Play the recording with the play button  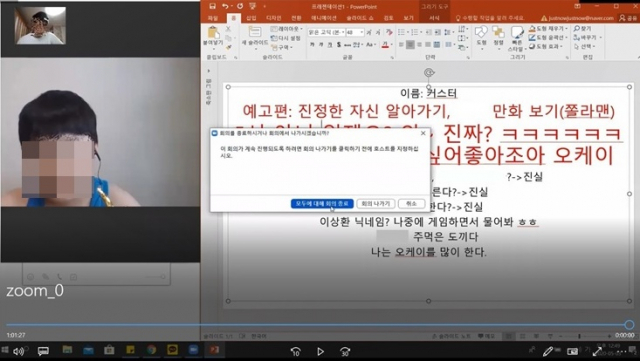click(x=320, y=351)
